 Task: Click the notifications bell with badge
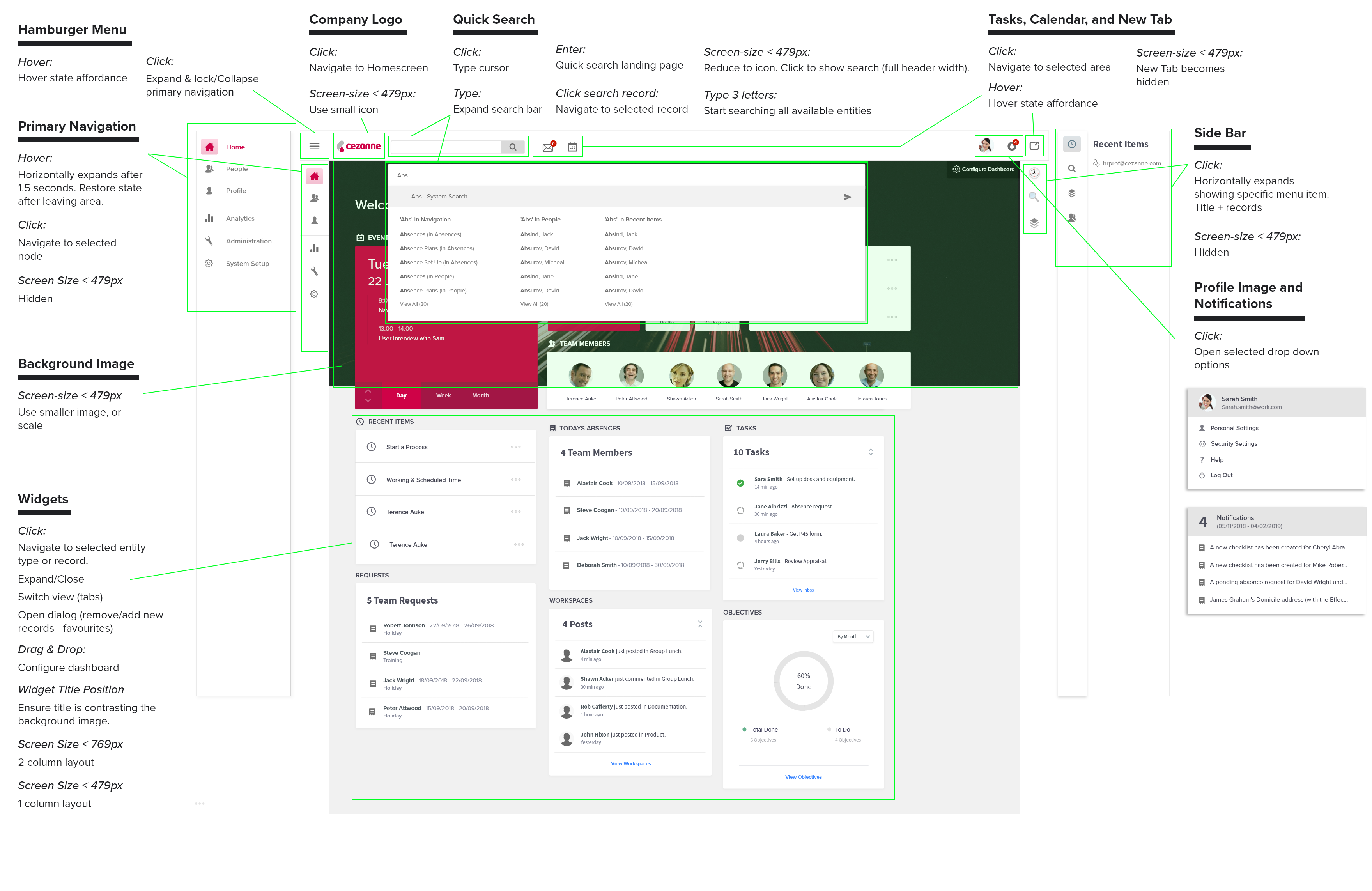(1012, 146)
